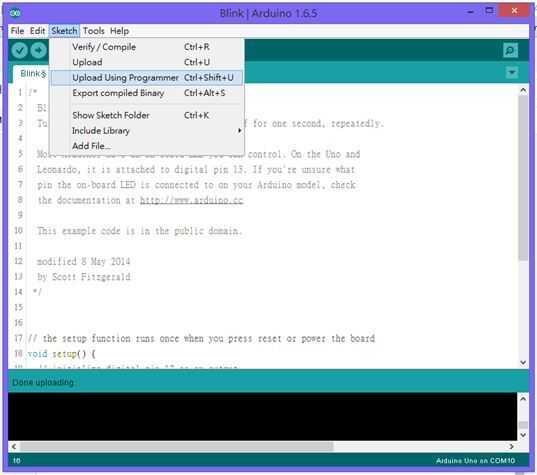Open the File menu

[17, 31]
